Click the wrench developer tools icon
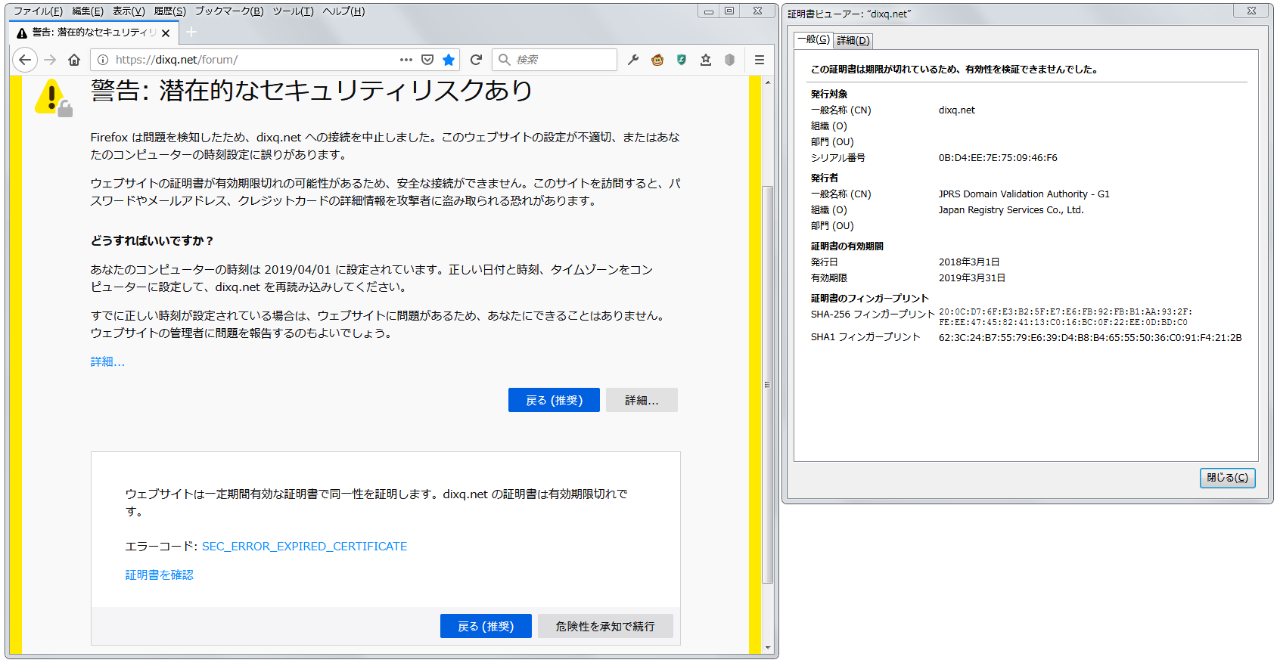The height and width of the screenshot is (666, 1280). tap(633, 60)
